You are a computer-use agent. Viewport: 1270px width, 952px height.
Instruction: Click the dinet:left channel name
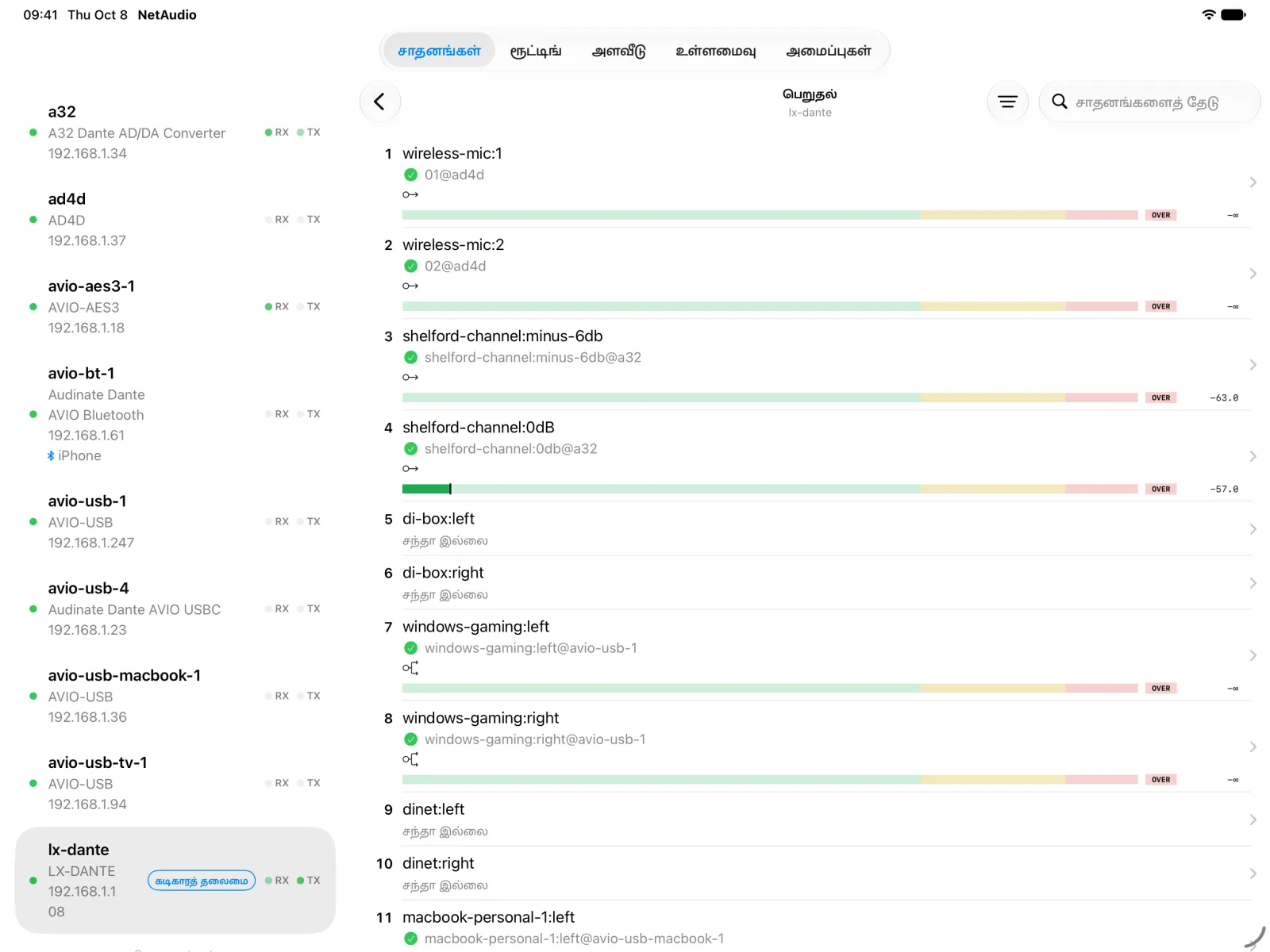pos(433,809)
